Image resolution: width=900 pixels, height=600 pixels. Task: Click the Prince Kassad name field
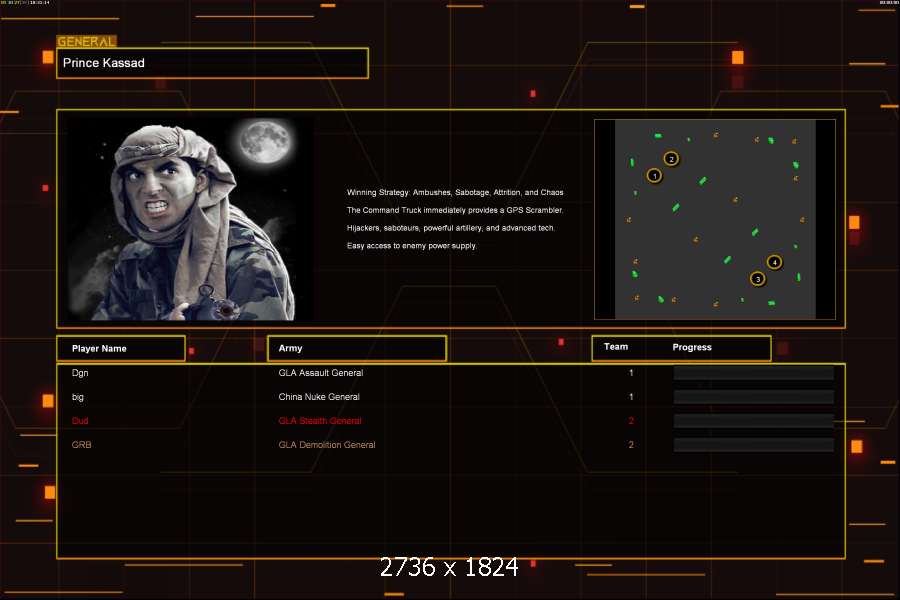click(x=212, y=63)
